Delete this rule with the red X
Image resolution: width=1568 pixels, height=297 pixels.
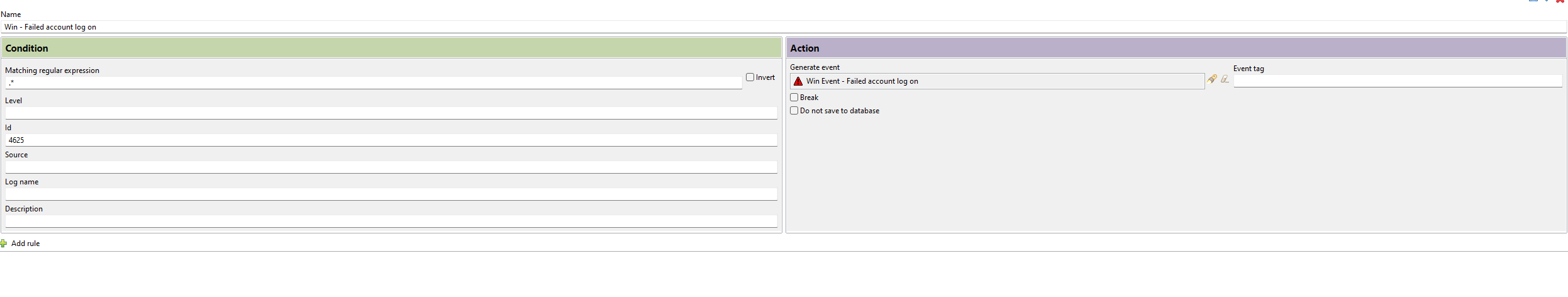[x=1560, y=1]
